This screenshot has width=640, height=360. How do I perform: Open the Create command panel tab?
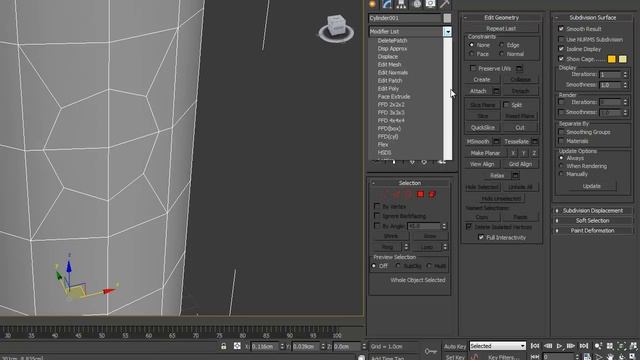[x=372, y=4]
